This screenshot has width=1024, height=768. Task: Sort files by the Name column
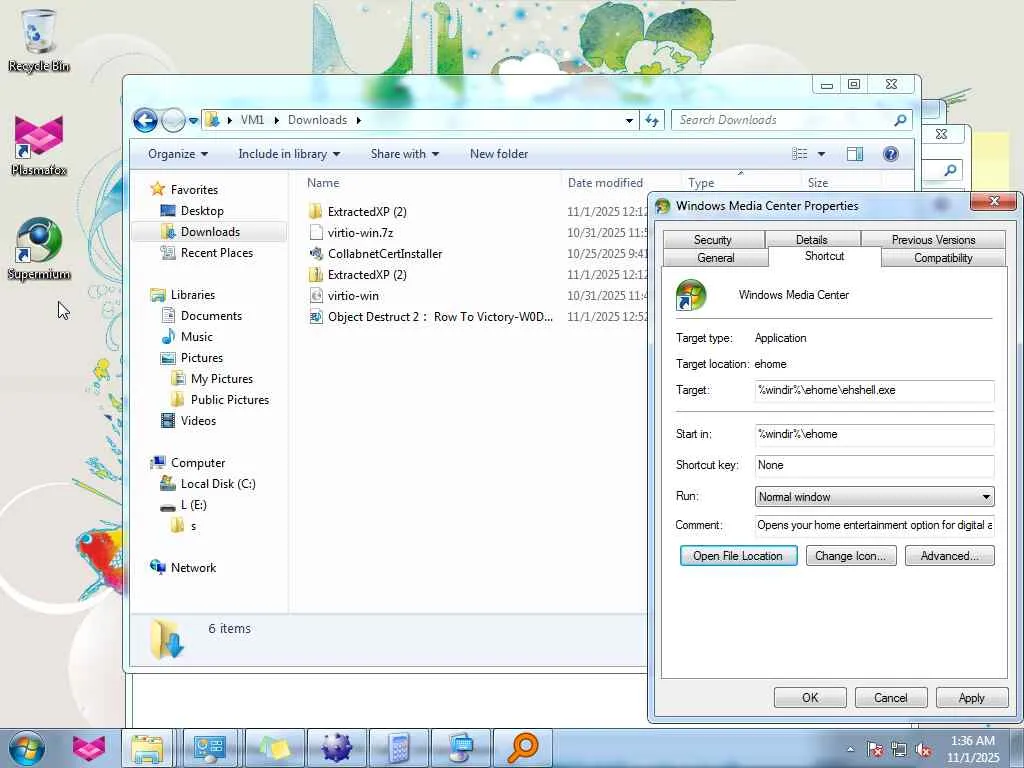pos(323,183)
